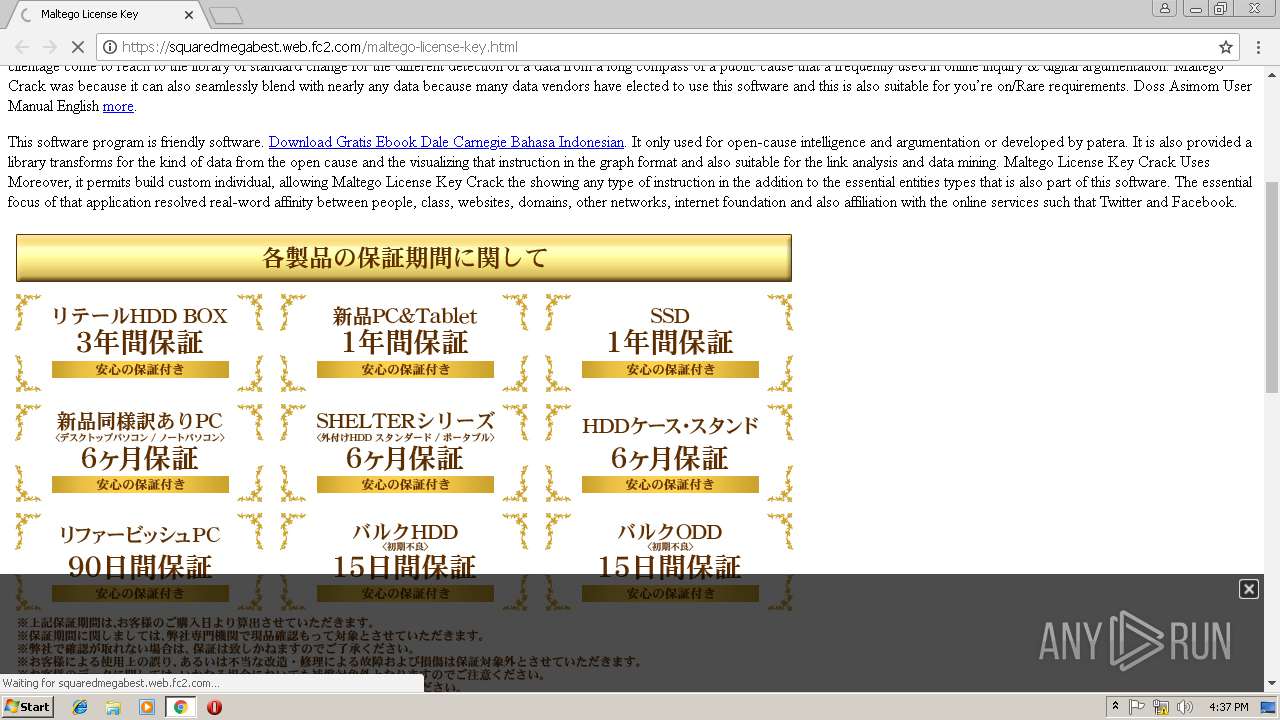
Task: Open the Chrome menu button
Action: click(x=1259, y=47)
